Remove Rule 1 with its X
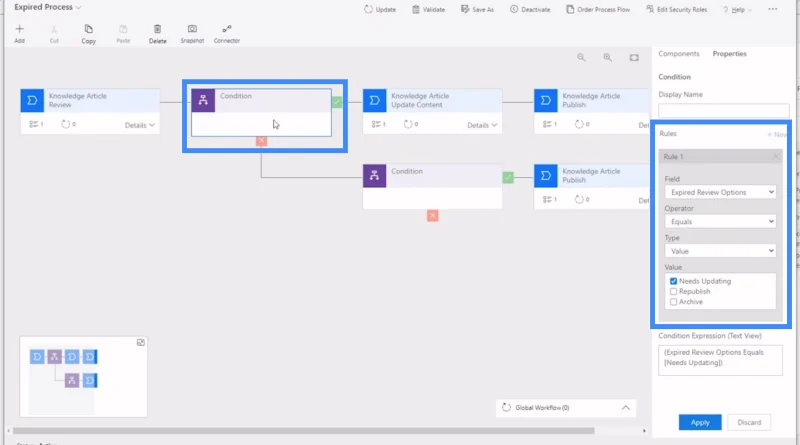800x445 pixels. pos(776,157)
